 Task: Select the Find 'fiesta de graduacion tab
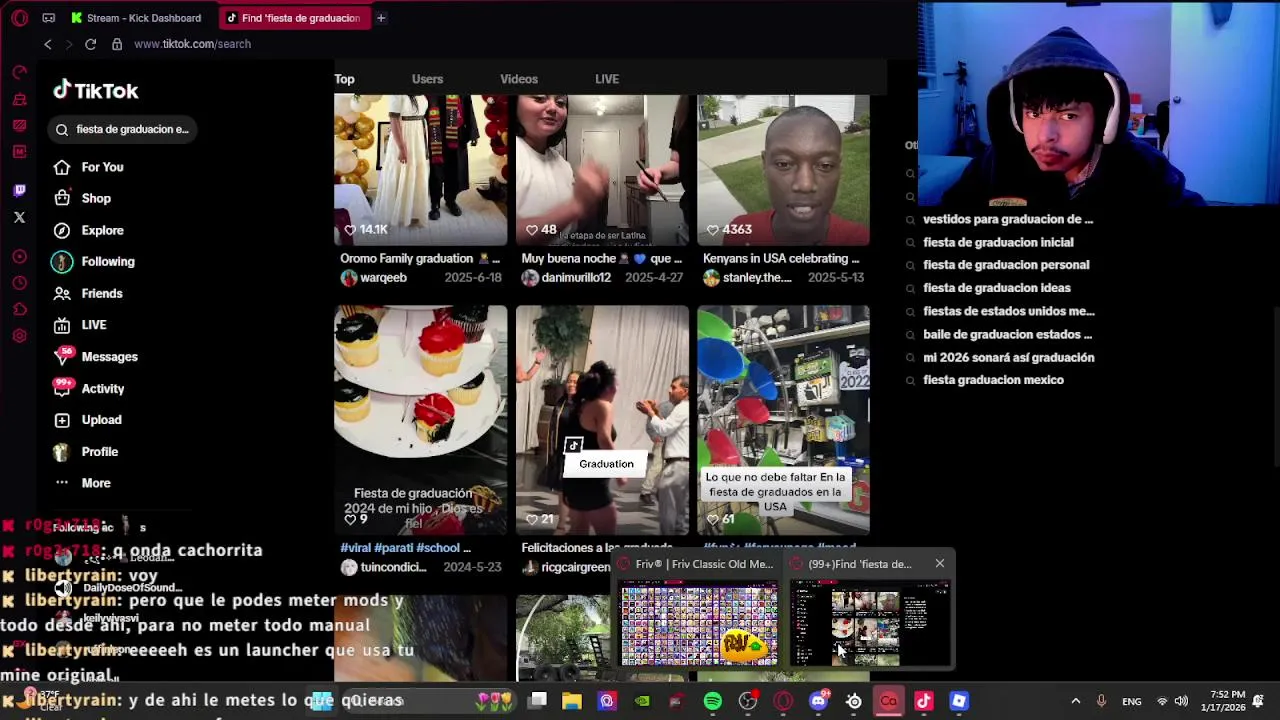pyautogui.click(x=294, y=18)
